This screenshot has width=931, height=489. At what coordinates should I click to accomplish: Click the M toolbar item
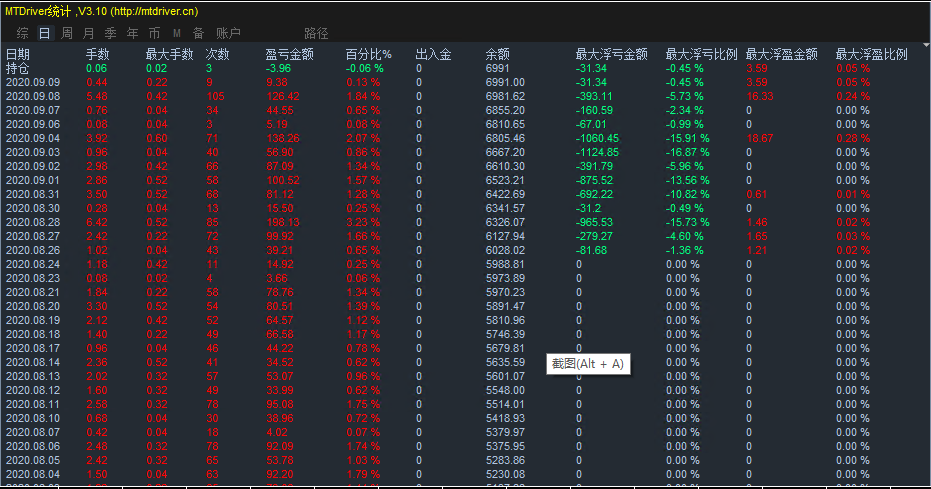coord(176,33)
